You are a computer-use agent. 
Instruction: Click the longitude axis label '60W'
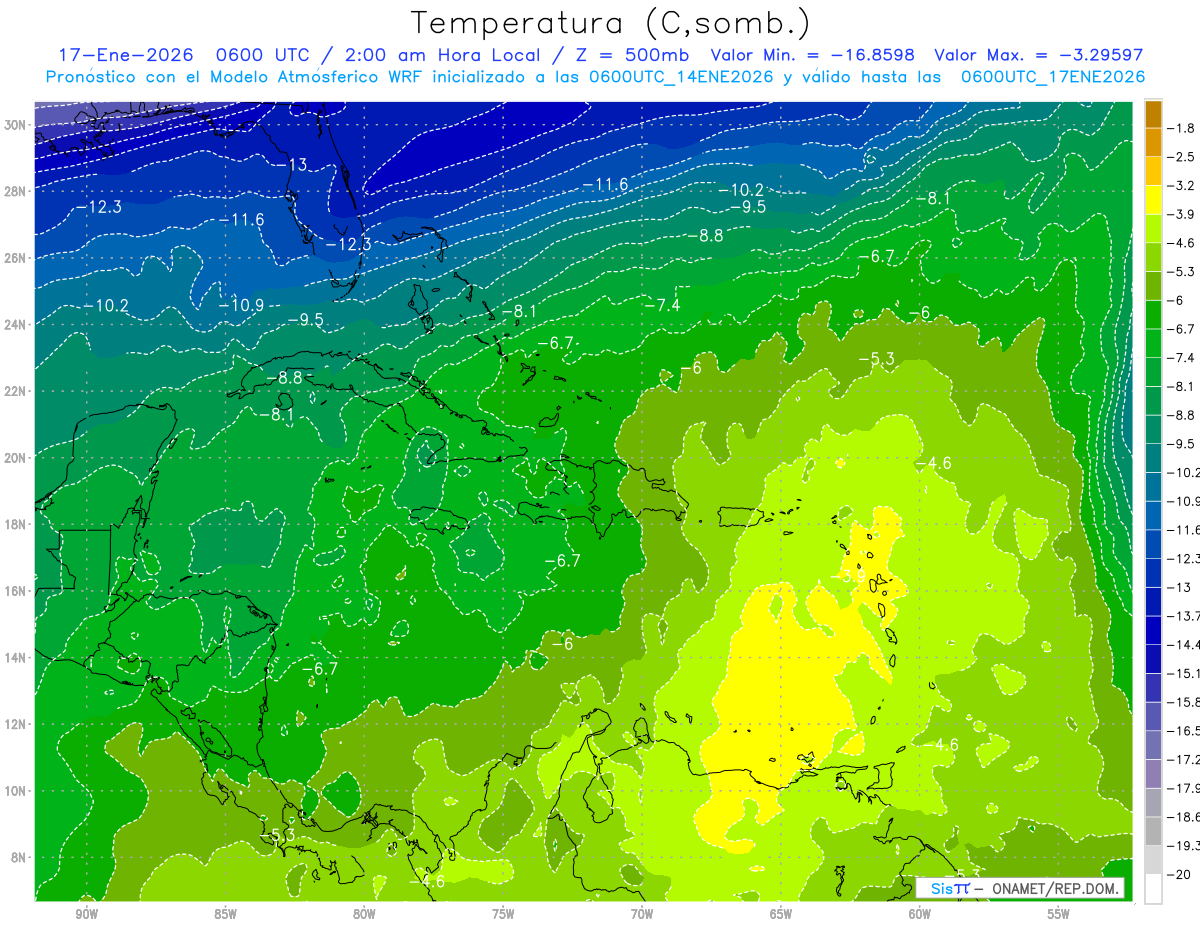[x=920, y=915]
